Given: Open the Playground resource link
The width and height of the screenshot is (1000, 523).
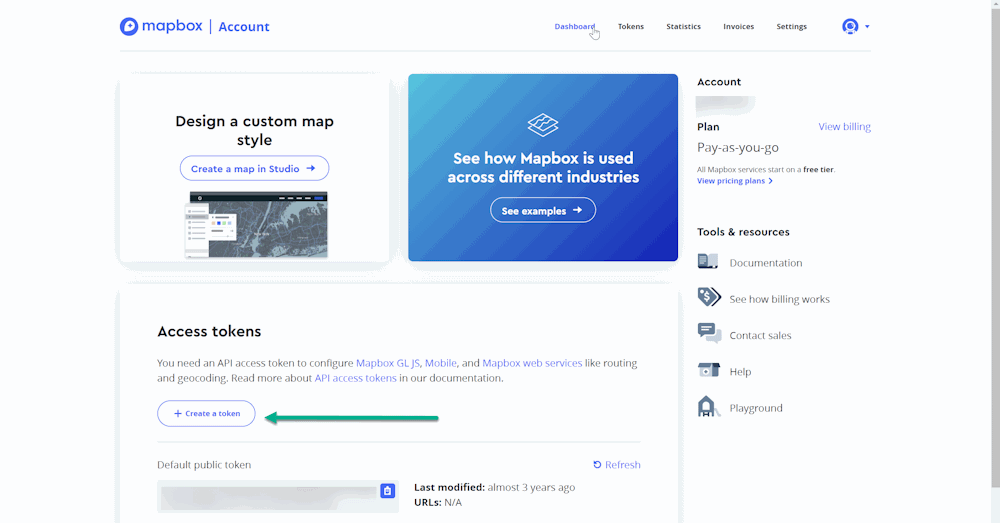Looking at the screenshot, I should coord(756,408).
